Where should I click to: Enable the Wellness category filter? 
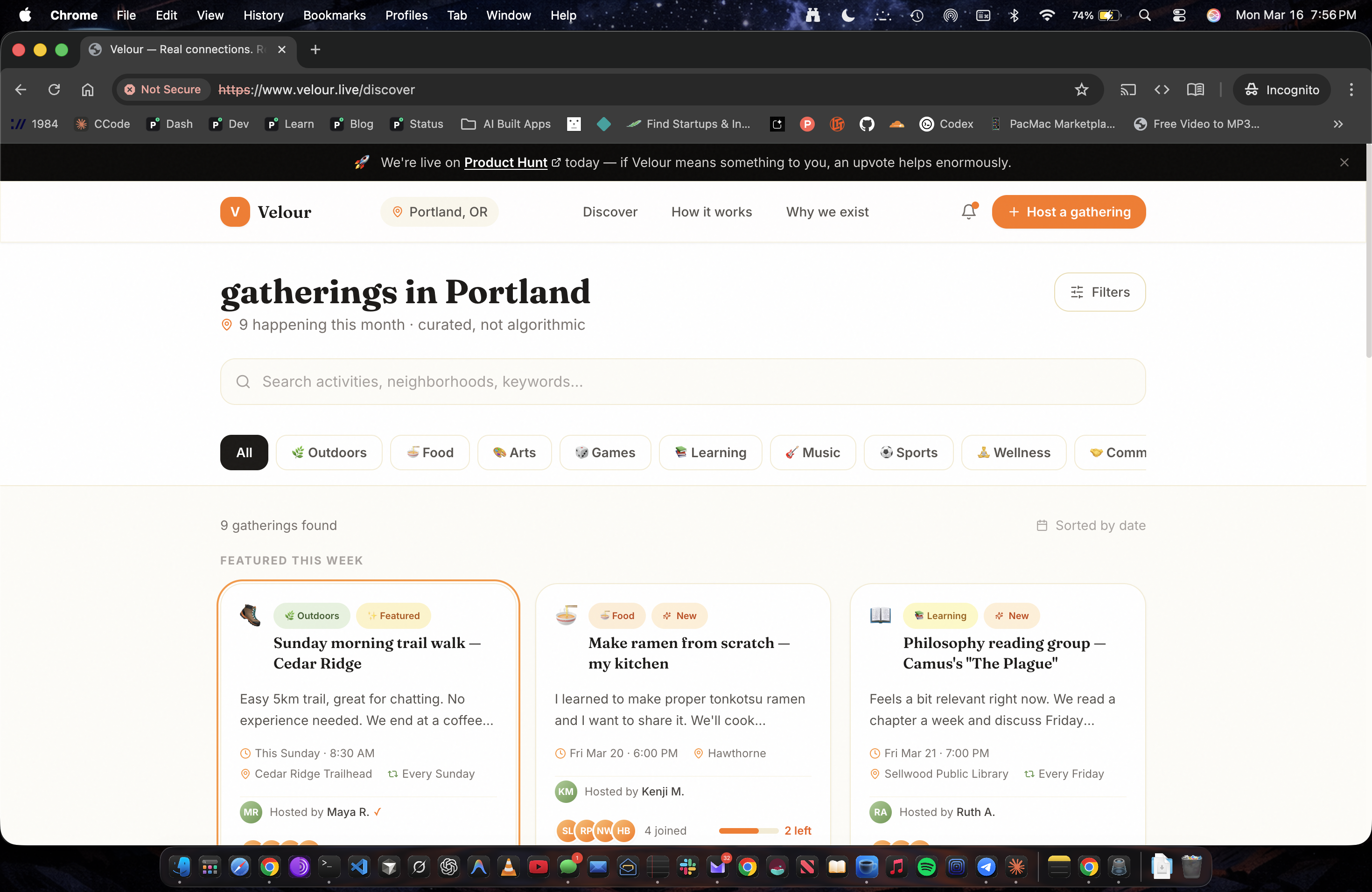tap(1014, 453)
